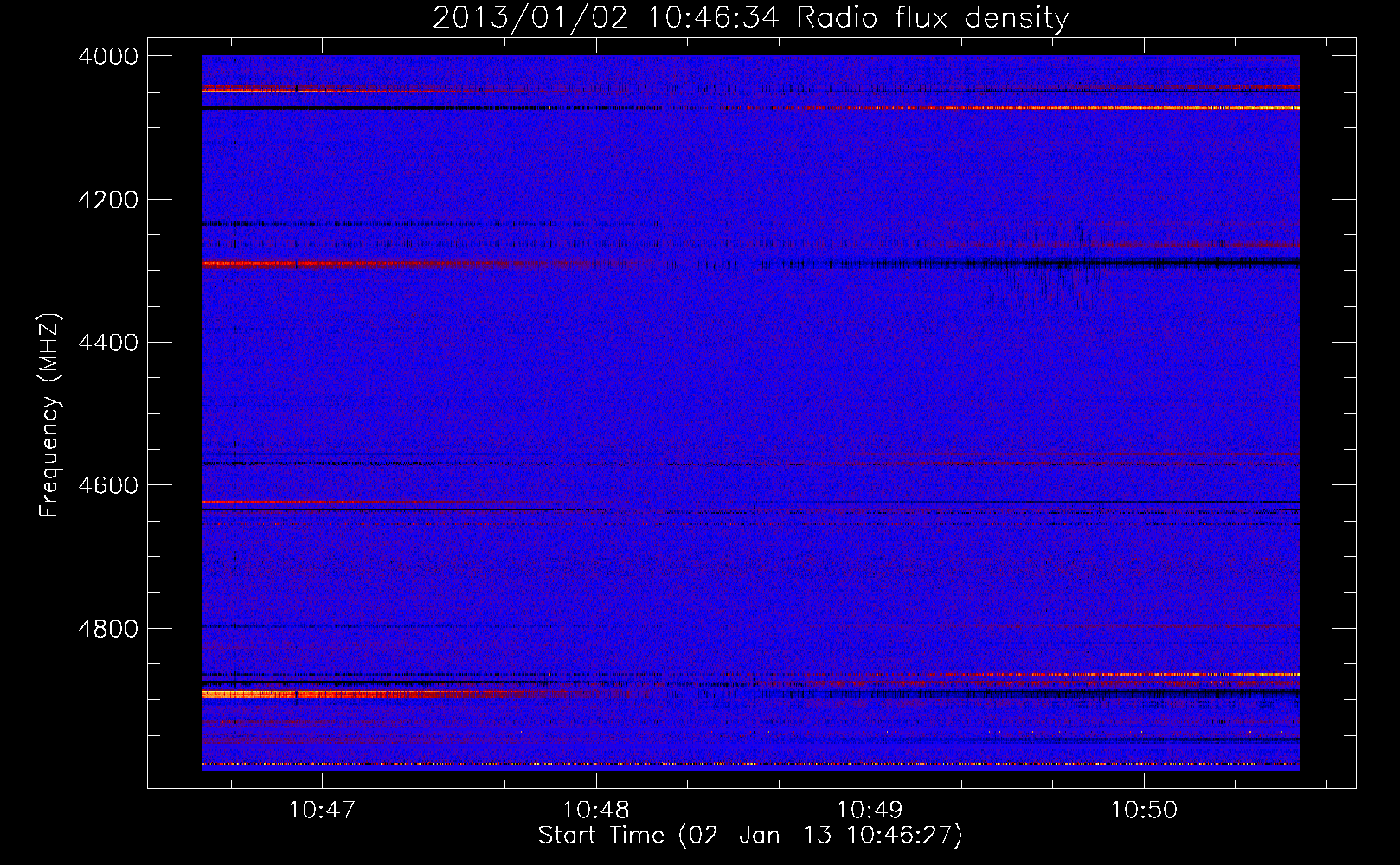Click the 10:49 time tick label
Screen dimensions: 1400x865
click(870, 810)
